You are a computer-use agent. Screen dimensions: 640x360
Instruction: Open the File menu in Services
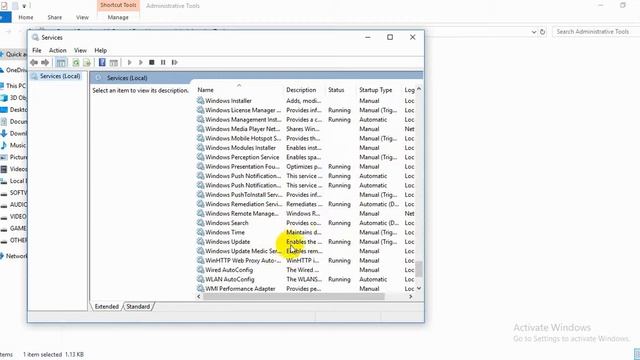tap(37, 50)
